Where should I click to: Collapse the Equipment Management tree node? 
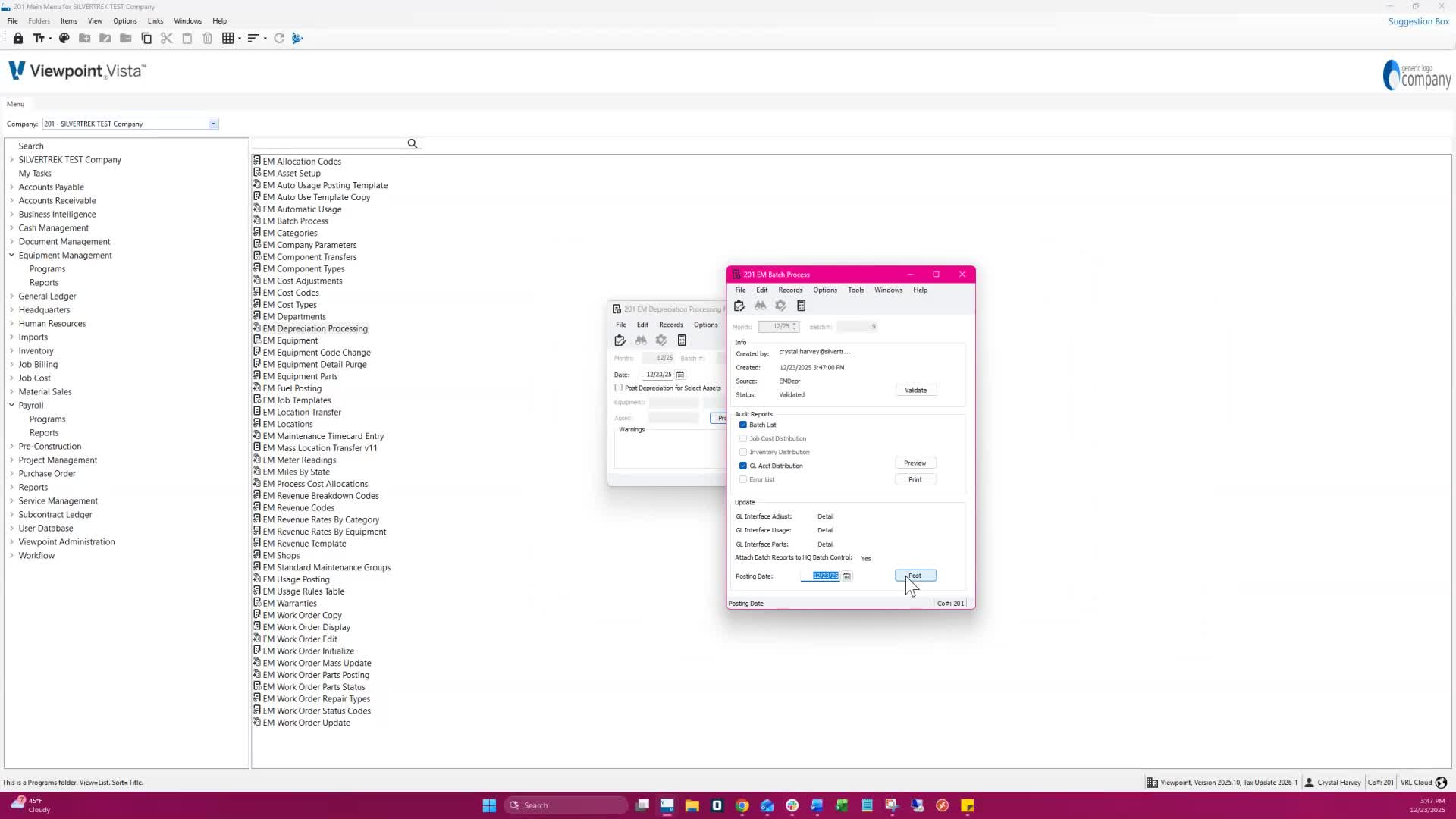pos(11,256)
